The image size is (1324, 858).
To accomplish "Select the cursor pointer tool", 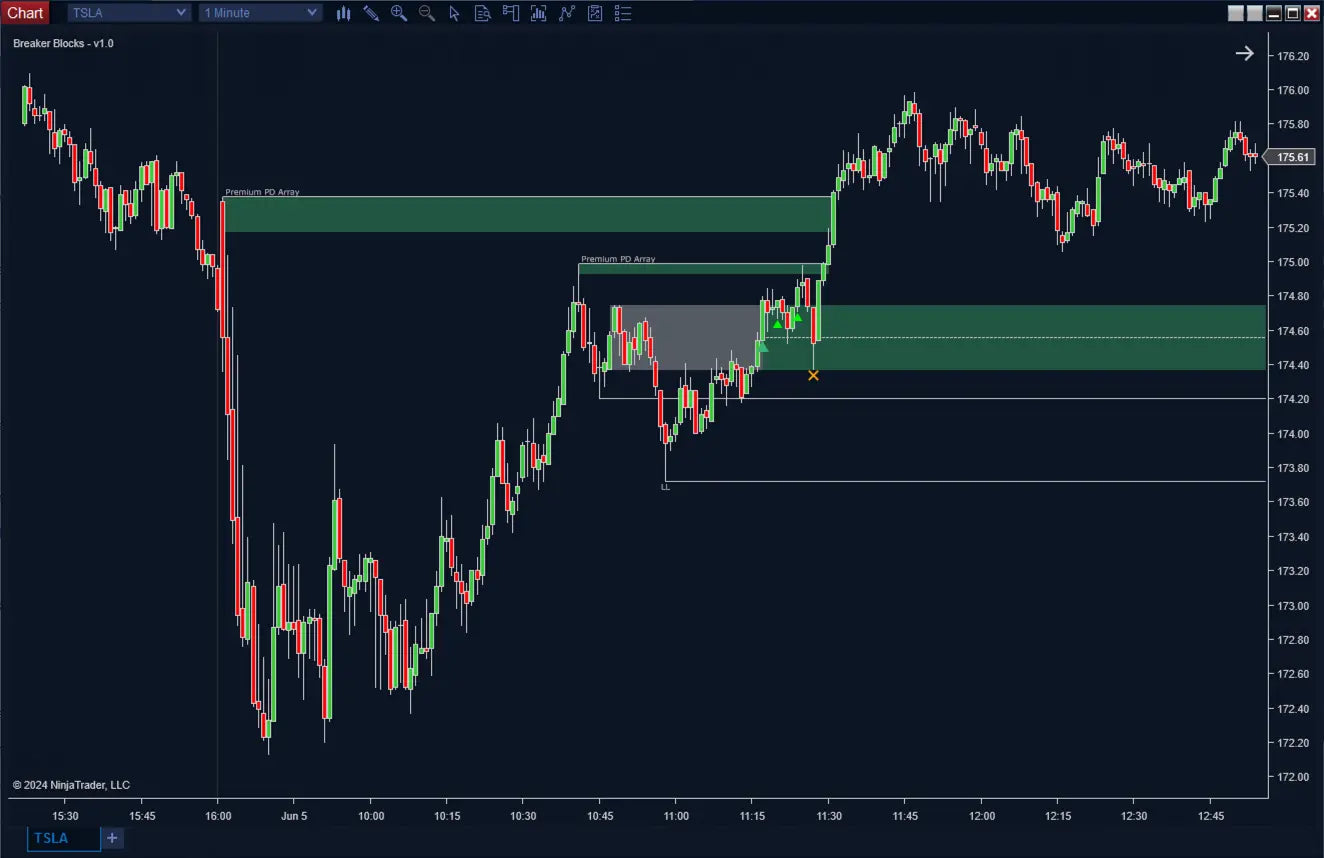I will coord(455,13).
